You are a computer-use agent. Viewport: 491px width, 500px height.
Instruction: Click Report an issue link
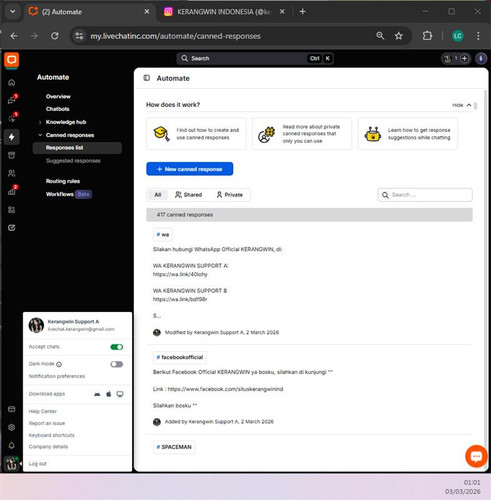coord(47,423)
